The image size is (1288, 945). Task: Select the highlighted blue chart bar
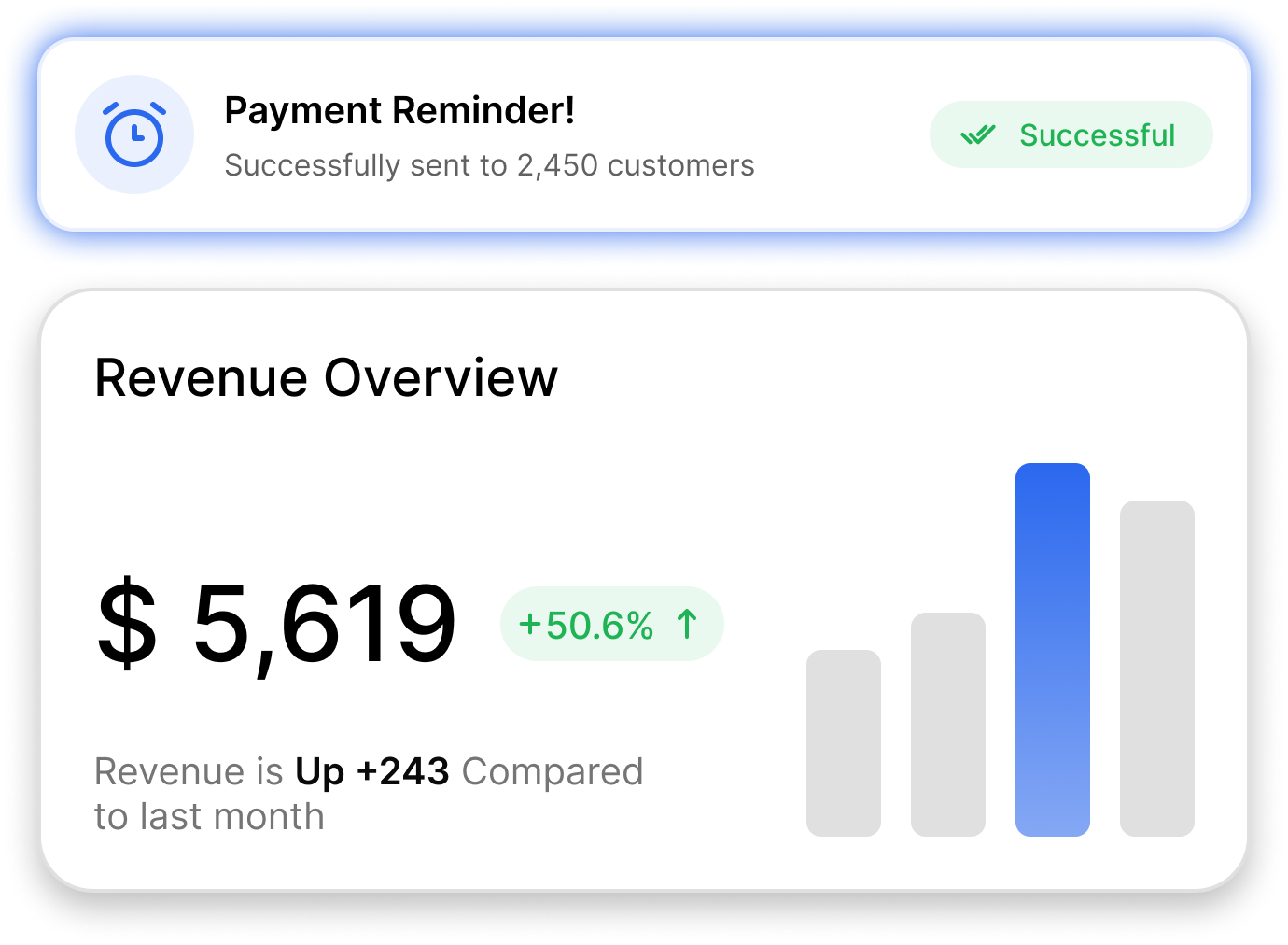tap(1053, 650)
